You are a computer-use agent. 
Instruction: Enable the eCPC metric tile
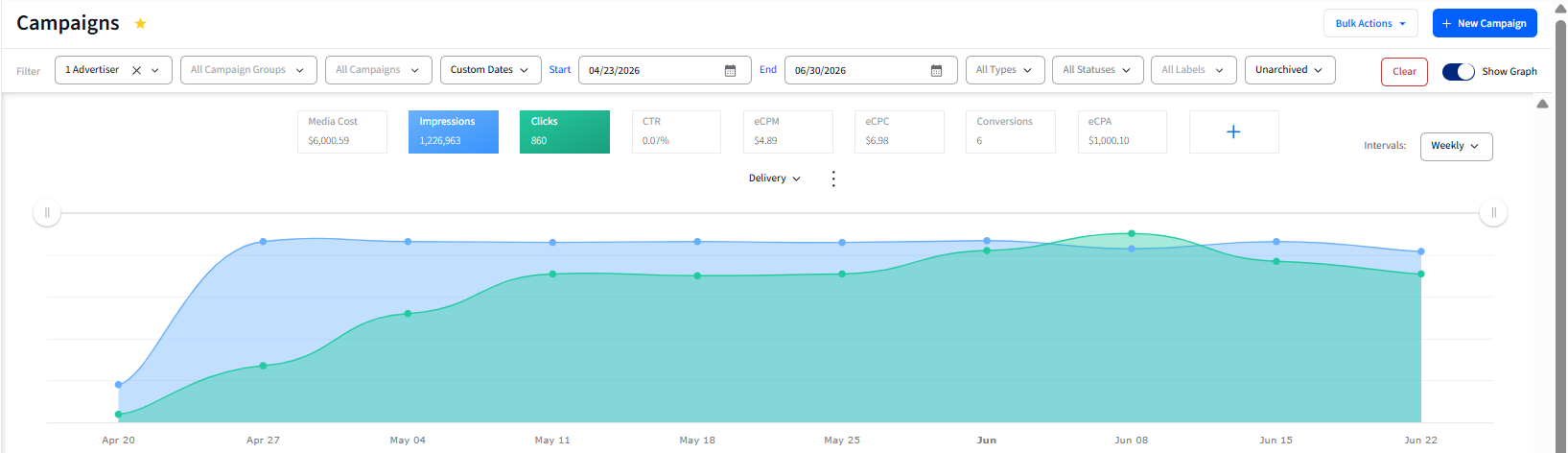point(899,131)
